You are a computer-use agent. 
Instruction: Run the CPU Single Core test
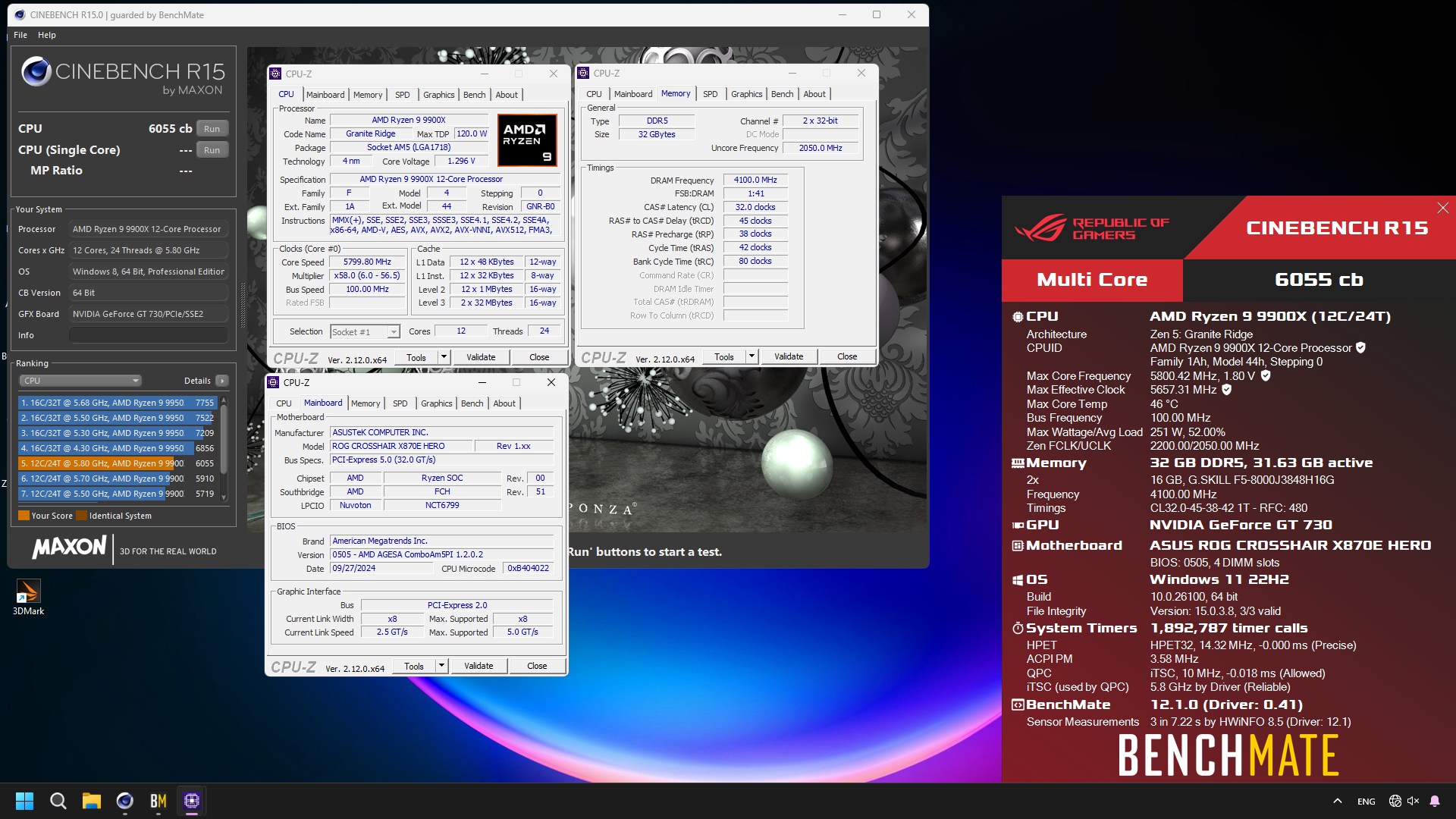coord(212,150)
